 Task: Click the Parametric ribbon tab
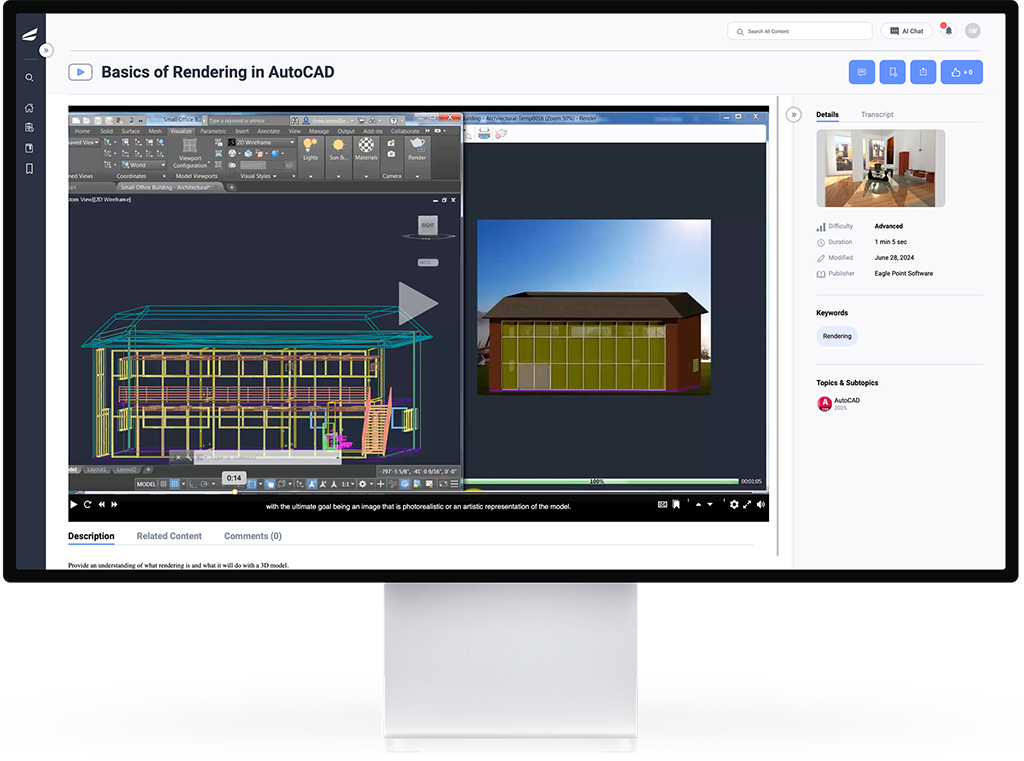[213, 131]
